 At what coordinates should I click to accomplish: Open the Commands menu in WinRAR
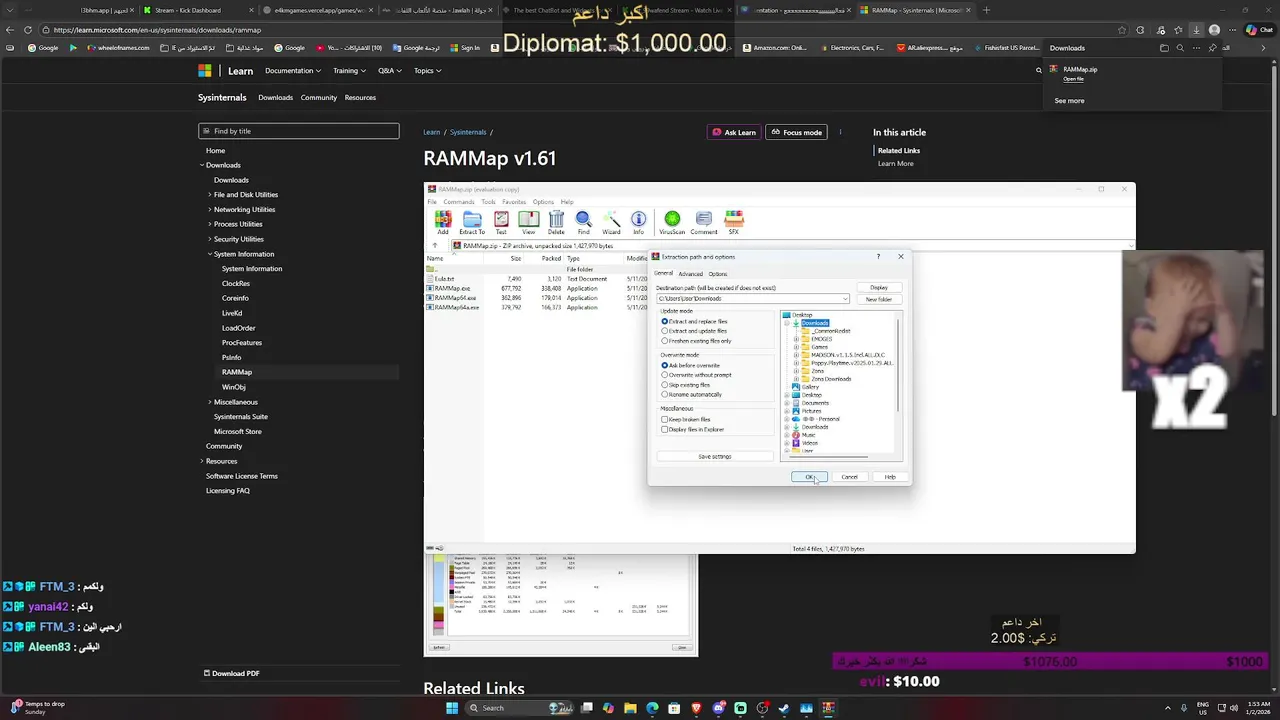click(459, 202)
